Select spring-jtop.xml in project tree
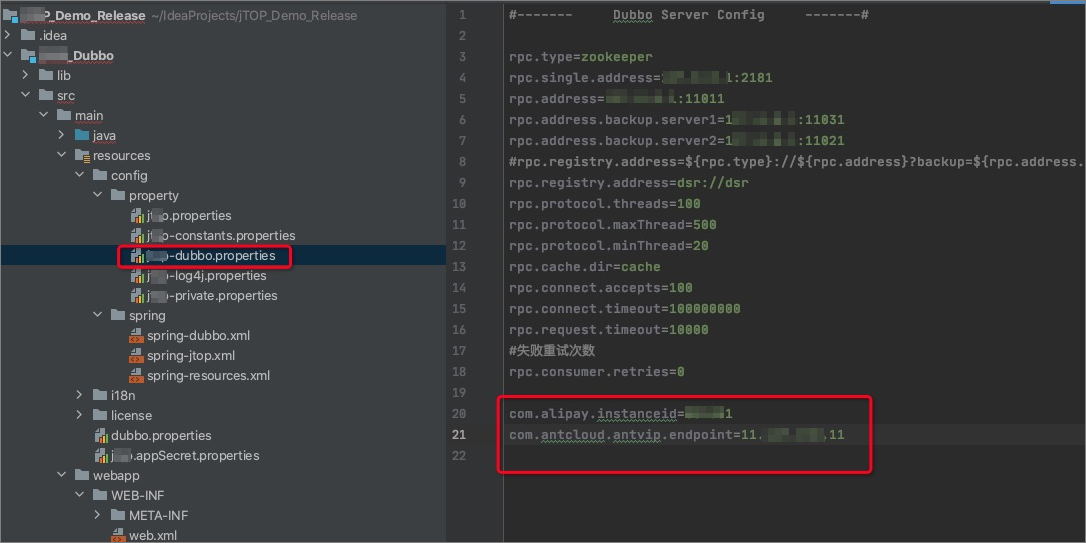The height and width of the screenshot is (543, 1086). click(190, 356)
